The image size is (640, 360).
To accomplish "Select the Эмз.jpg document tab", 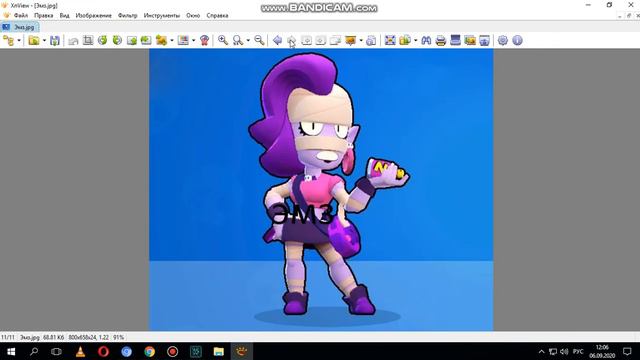I will (20, 27).
